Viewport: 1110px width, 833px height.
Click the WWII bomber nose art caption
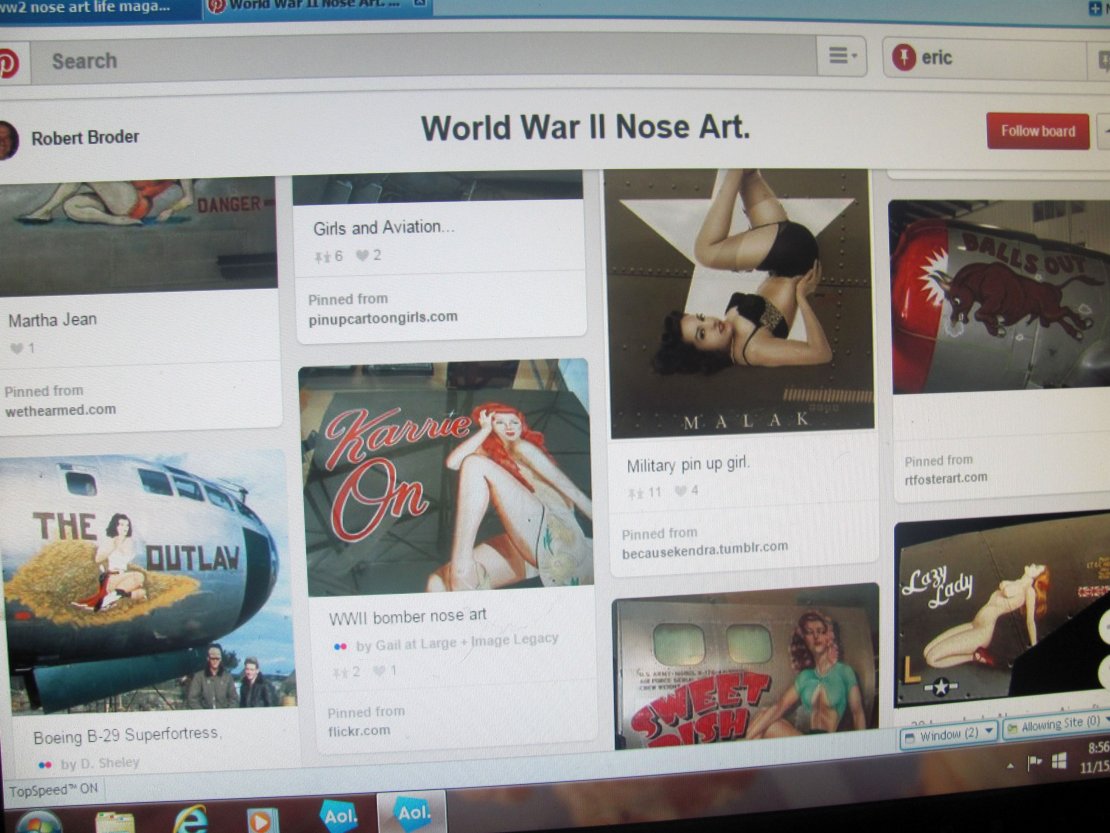(x=408, y=616)
